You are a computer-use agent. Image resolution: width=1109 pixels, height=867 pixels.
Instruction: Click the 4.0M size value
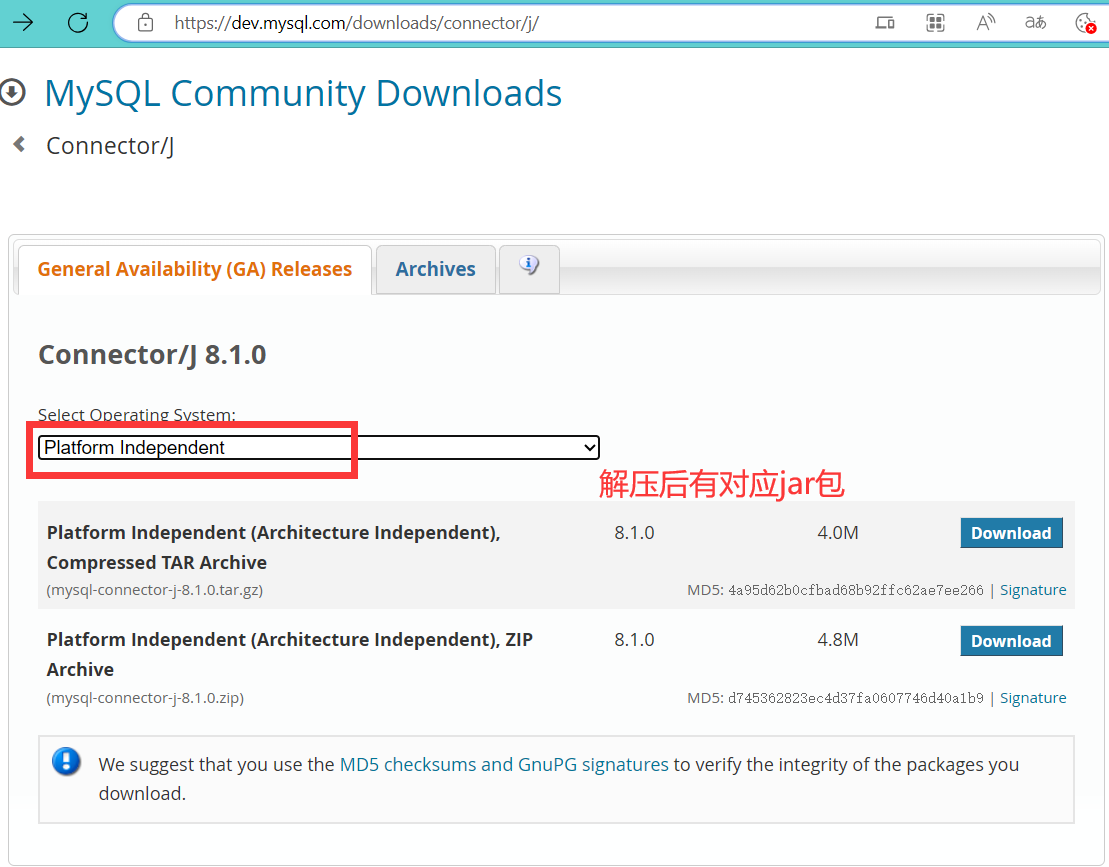[837, 533]
